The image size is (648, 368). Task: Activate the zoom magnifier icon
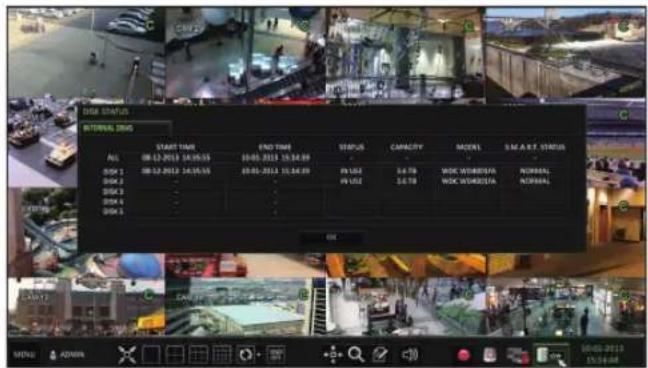coord(356,355)
